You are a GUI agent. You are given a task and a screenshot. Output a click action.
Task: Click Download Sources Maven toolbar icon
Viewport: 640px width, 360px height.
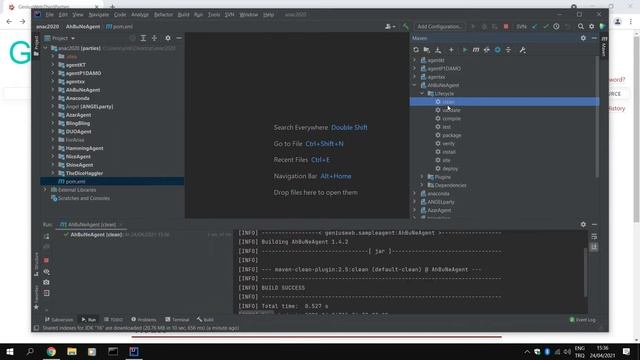438,50
